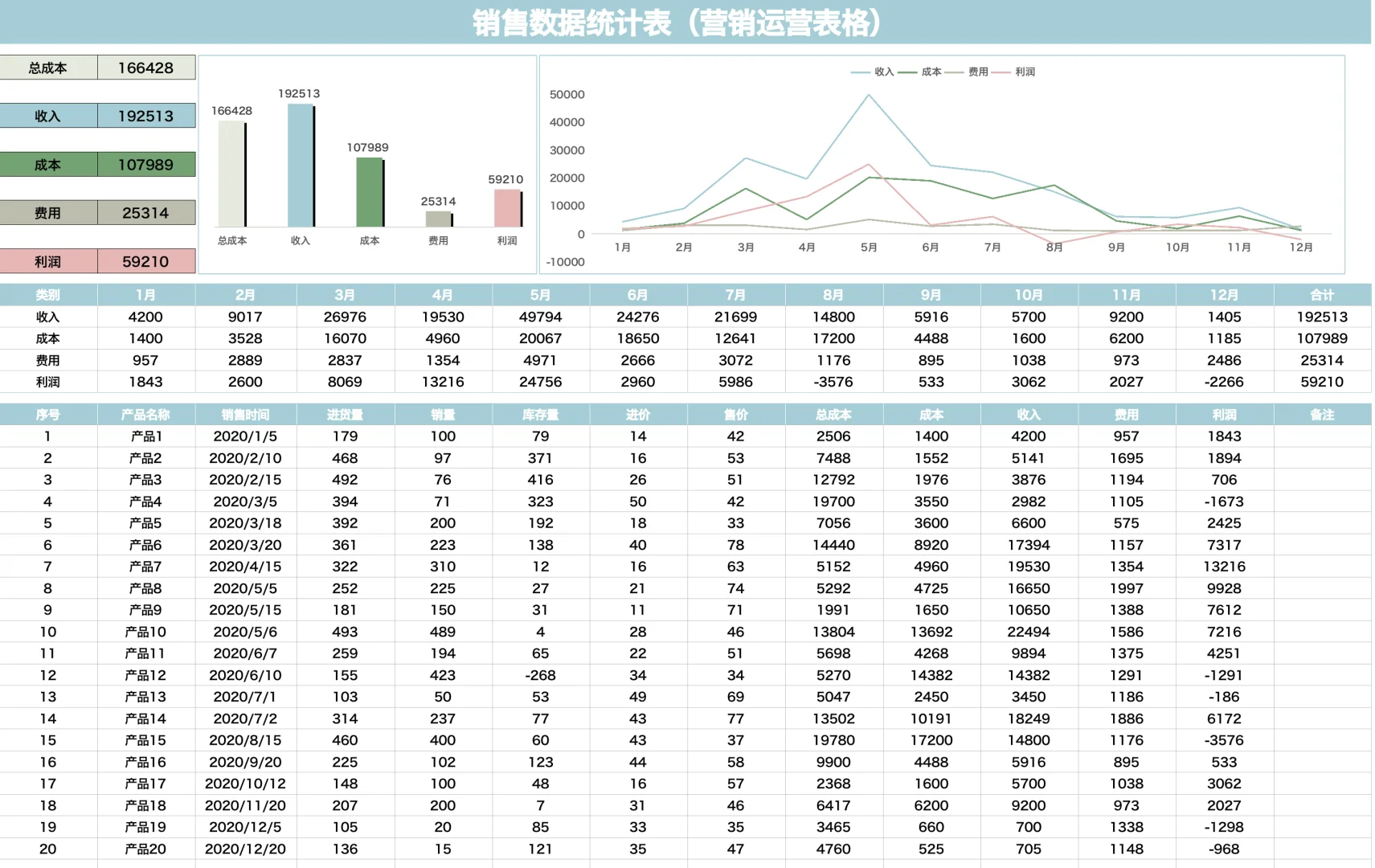Click the 收入 legend entry in line chart
1375x868 pixels.
[873, 72]
